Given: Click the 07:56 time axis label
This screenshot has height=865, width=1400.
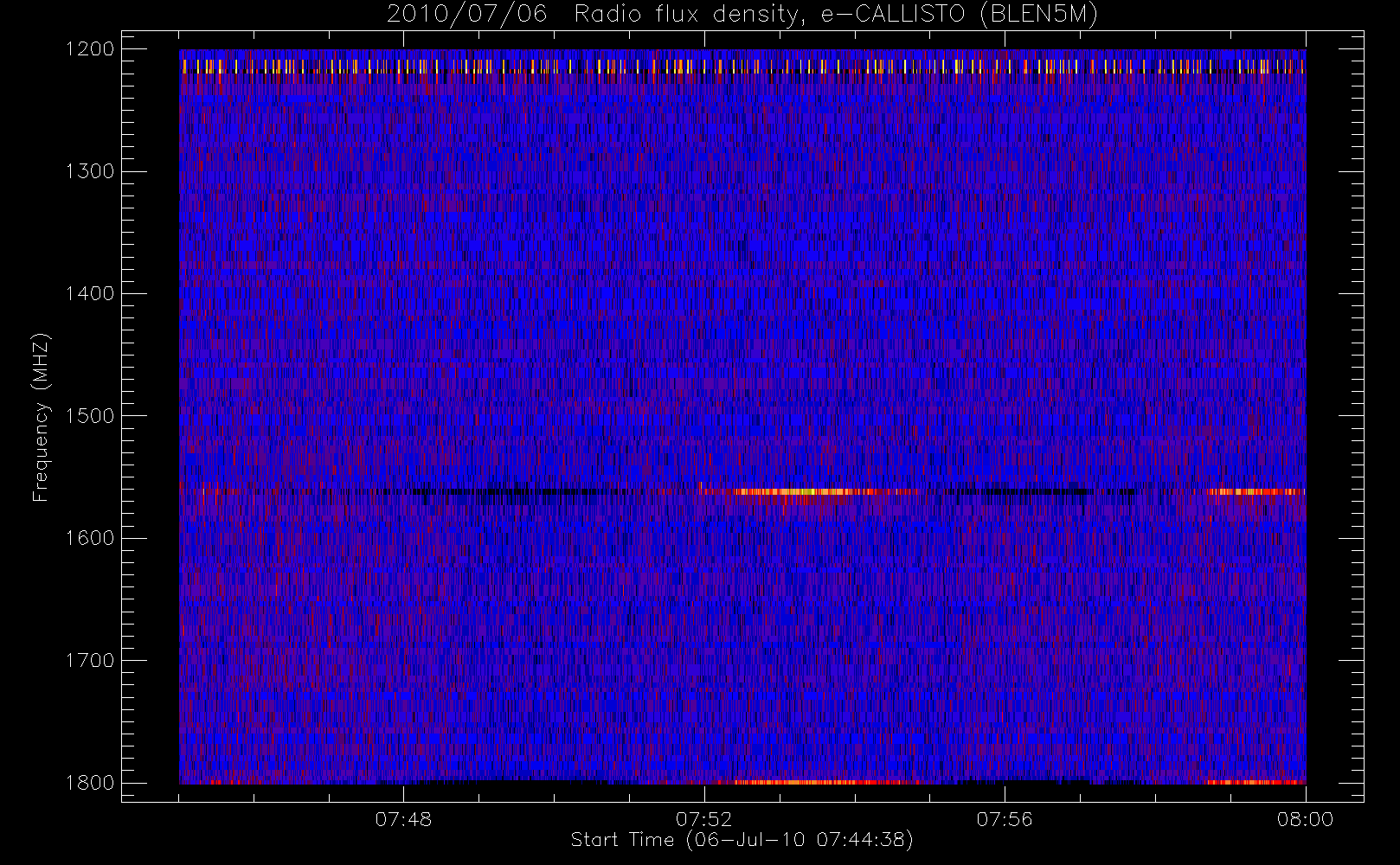Looking at the screenshot, I should tap(1005, 819).
